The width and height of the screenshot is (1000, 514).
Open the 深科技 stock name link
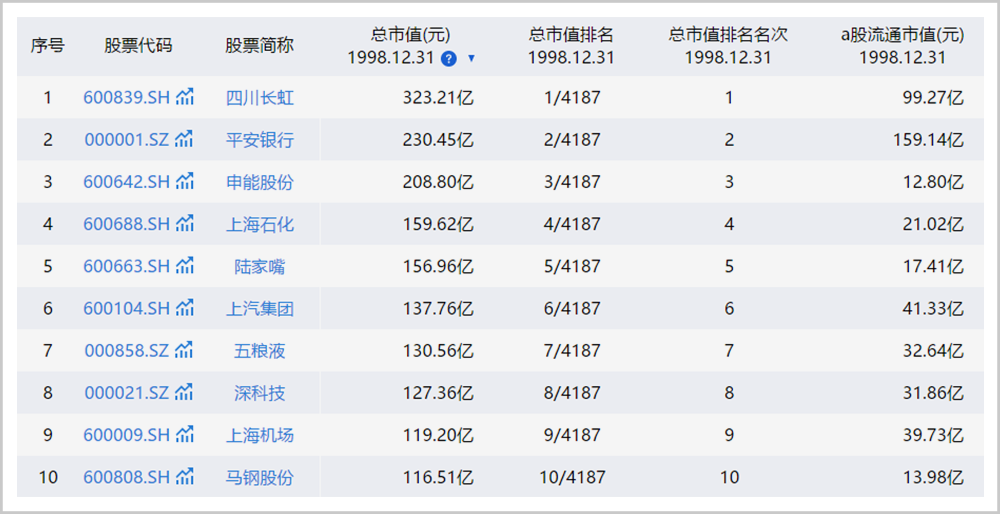[x=260, y=392]
